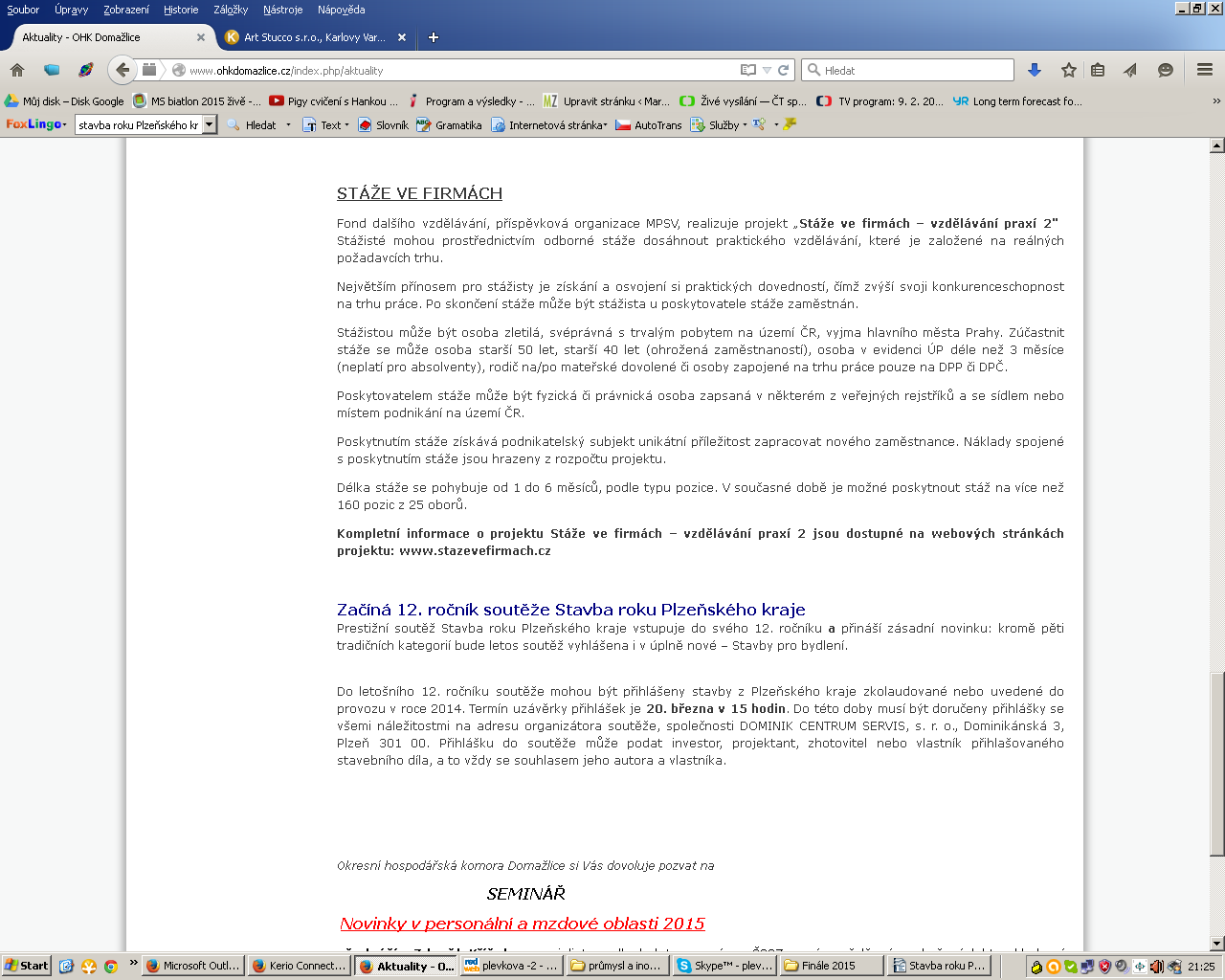The height and width of the screenshot is (980, 1225).
Task: Open TV program bookmark
Action: point(880,100)
